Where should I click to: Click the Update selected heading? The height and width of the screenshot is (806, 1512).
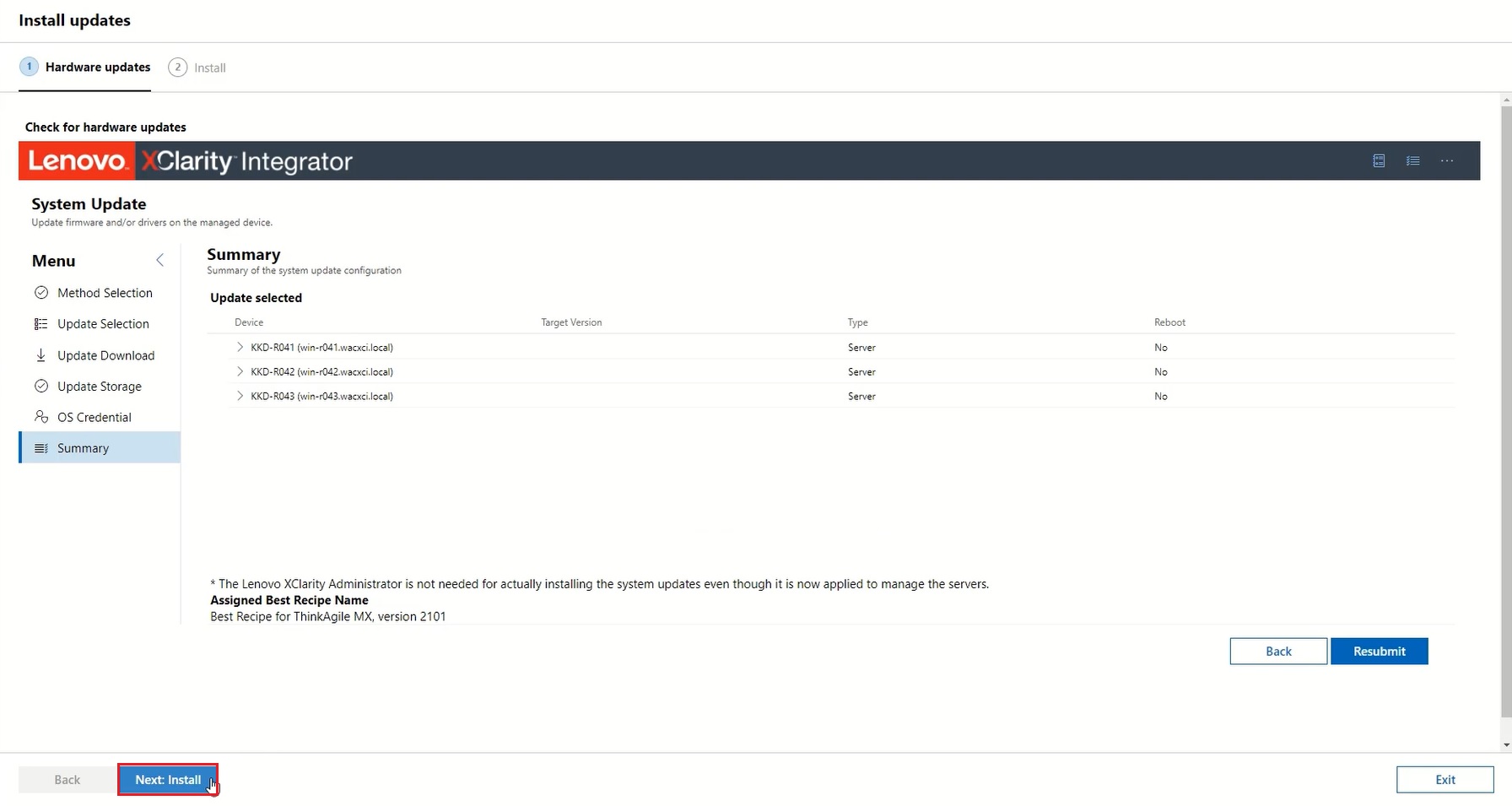tap(256, 298)
